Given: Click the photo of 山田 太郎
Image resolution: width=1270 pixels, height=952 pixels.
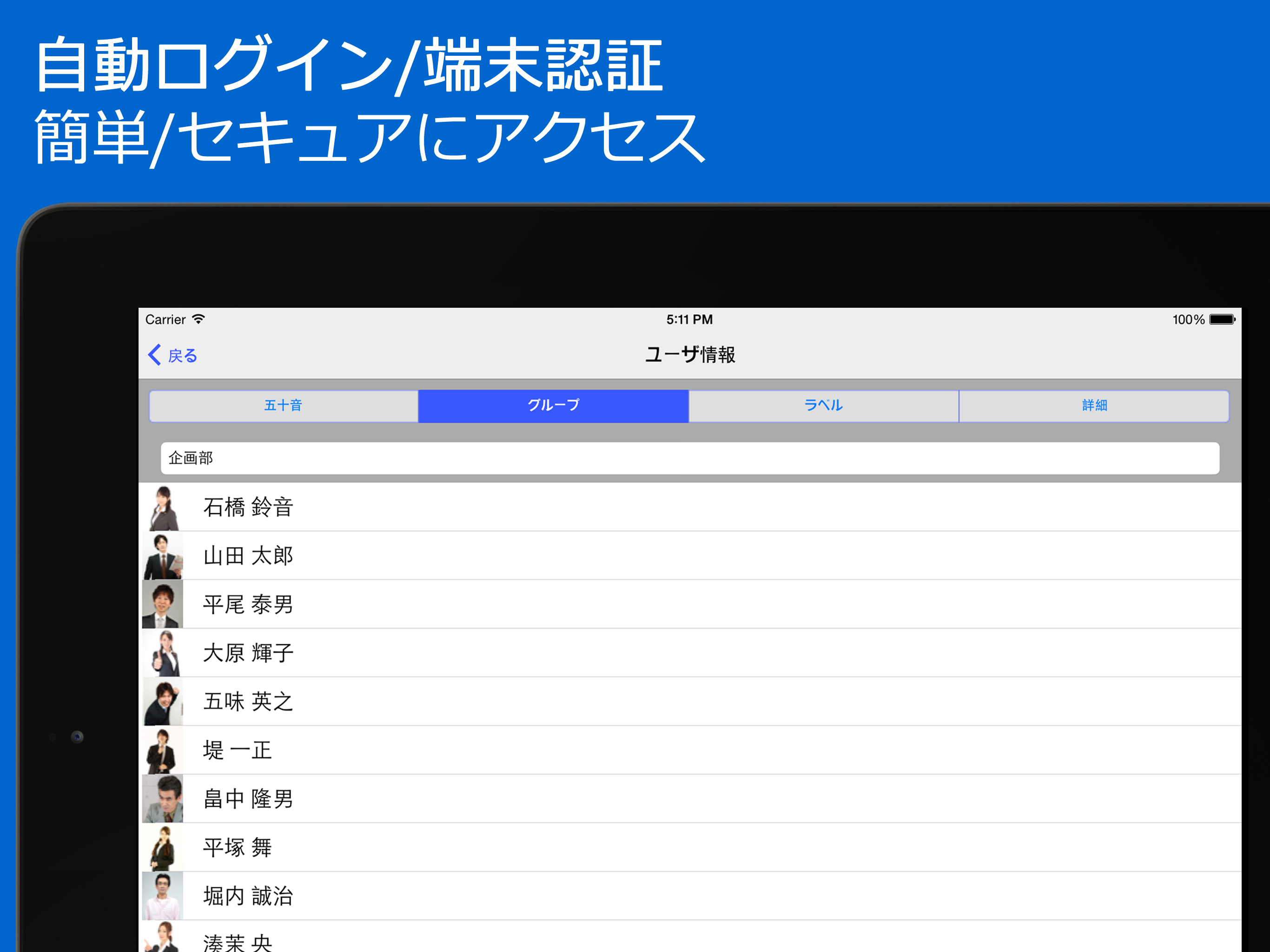Looking at the screenshot, I should tap(163, 556).
